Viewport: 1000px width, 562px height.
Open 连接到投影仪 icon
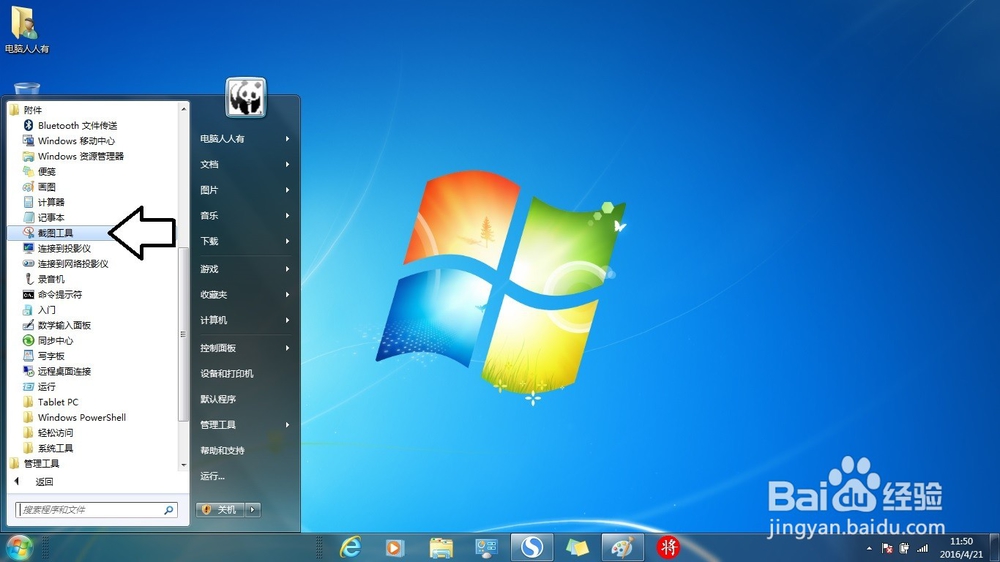click(28, 248)
